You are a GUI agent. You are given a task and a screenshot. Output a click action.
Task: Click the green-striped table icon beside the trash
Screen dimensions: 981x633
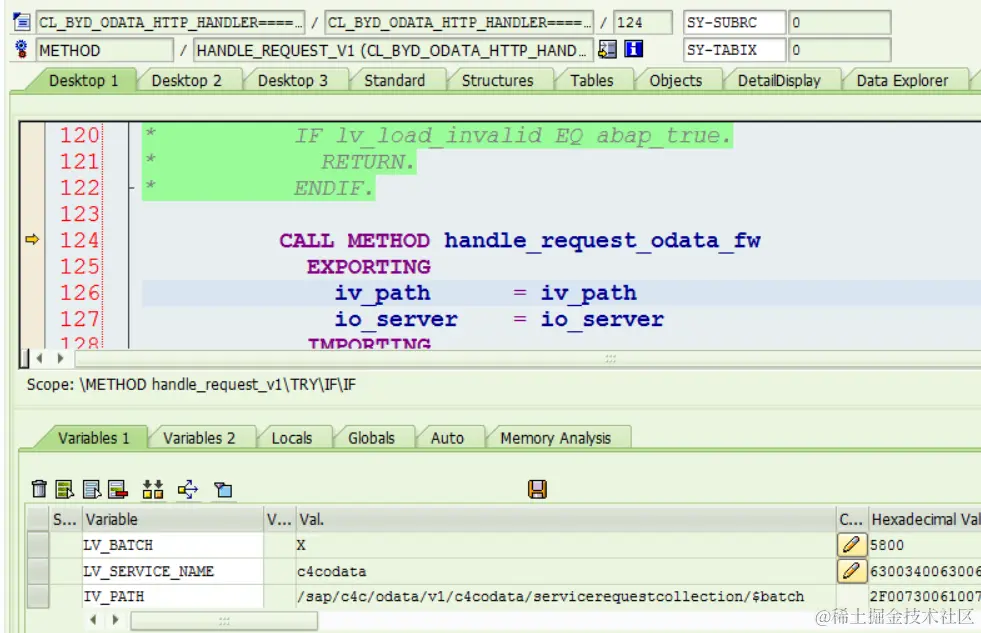[64, 489]
